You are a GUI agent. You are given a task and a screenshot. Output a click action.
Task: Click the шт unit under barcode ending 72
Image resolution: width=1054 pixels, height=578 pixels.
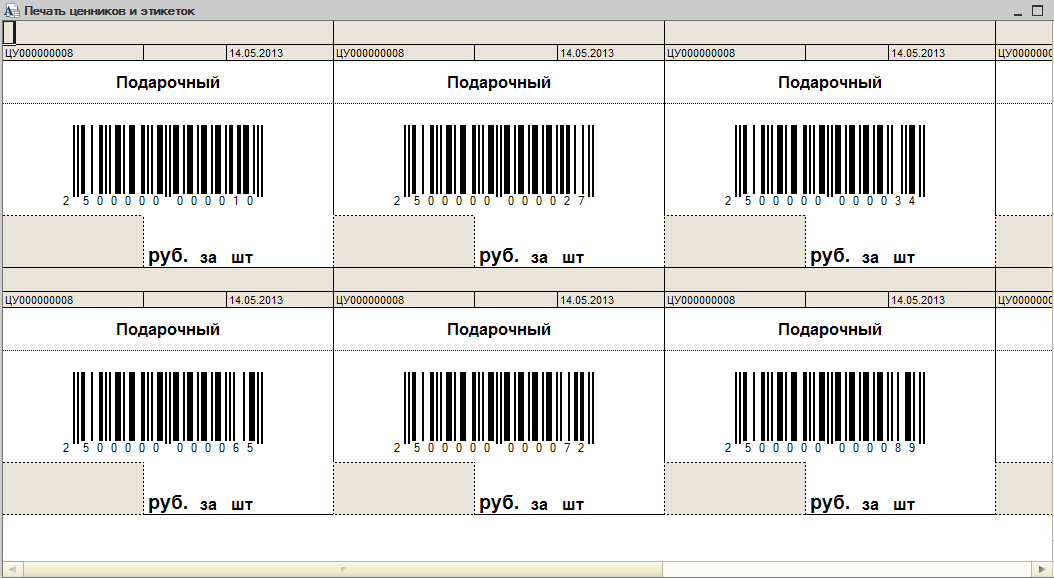[573, 504]
